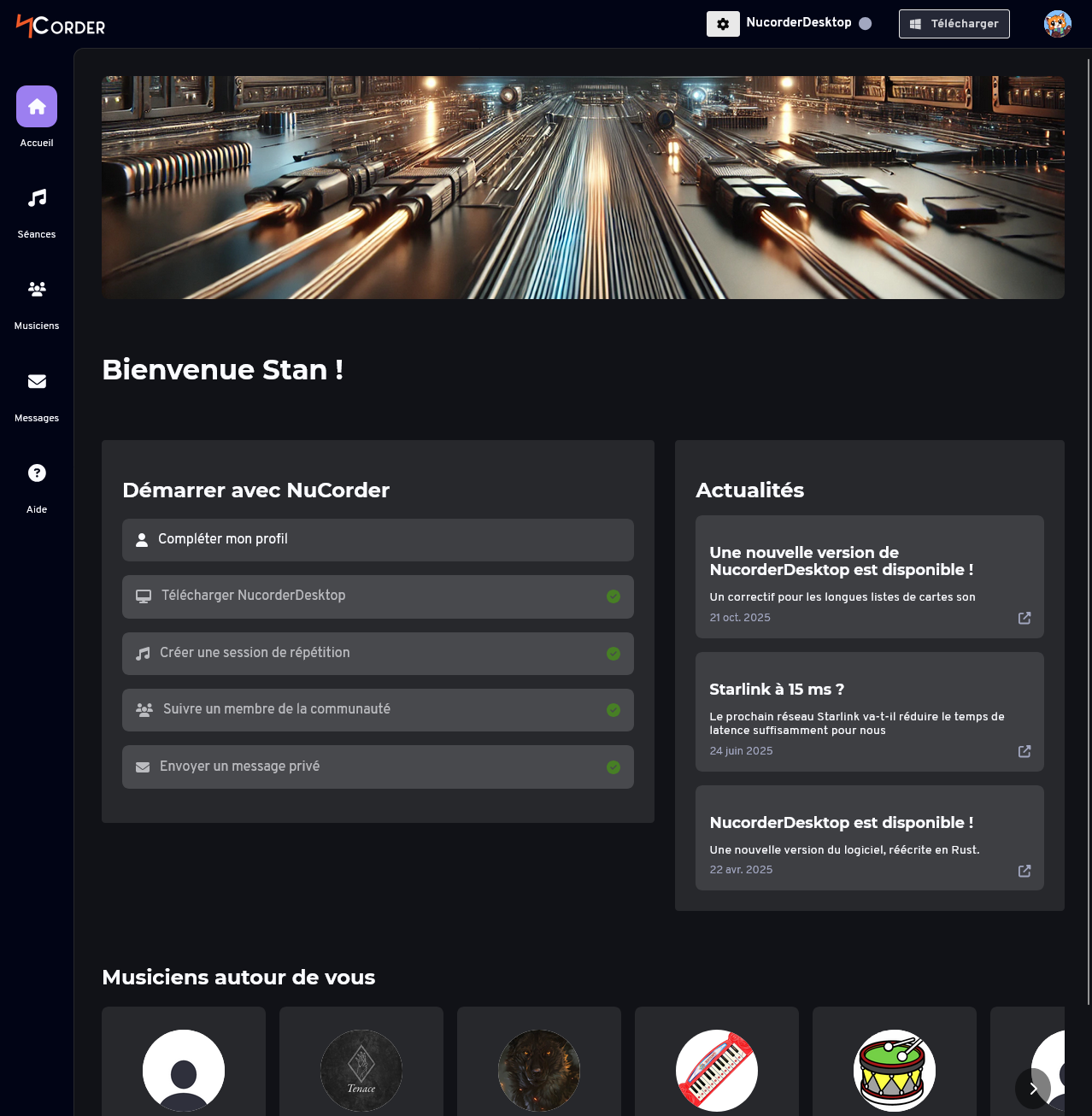Select Compléter mon profil
The height and width of the screenshot is (1116, 1092).
coord(378,540)
